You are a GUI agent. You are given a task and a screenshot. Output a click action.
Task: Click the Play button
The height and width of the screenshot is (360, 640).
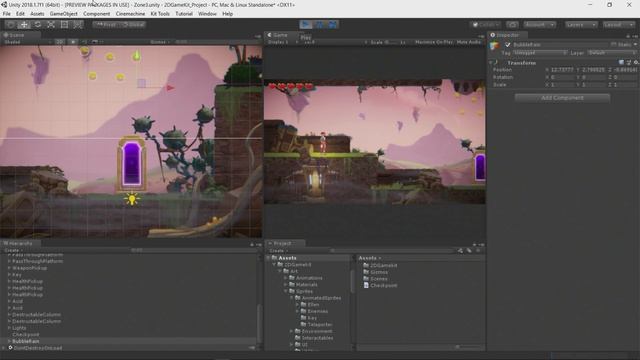[x=306, y=24]
